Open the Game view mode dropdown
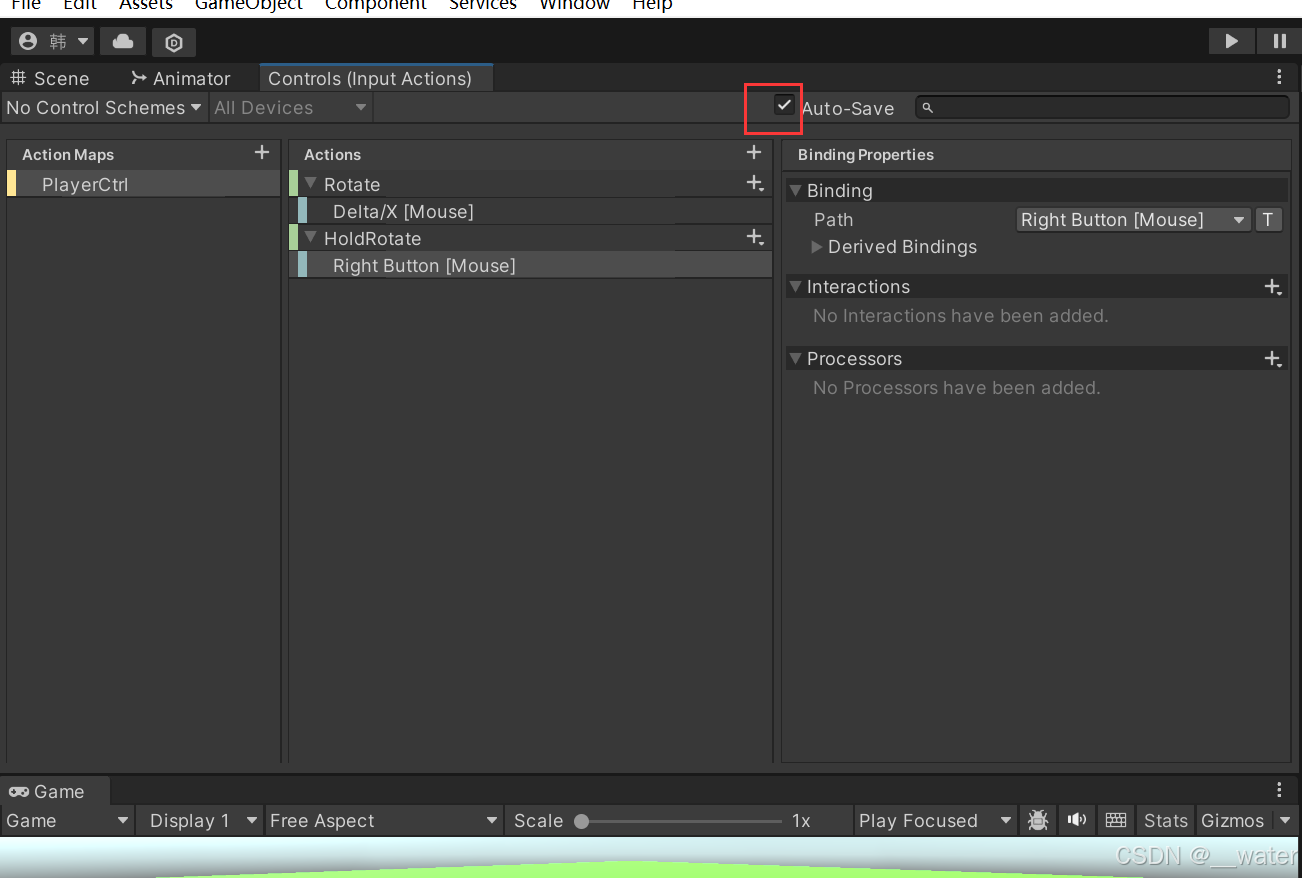 [x=67, y=820]
